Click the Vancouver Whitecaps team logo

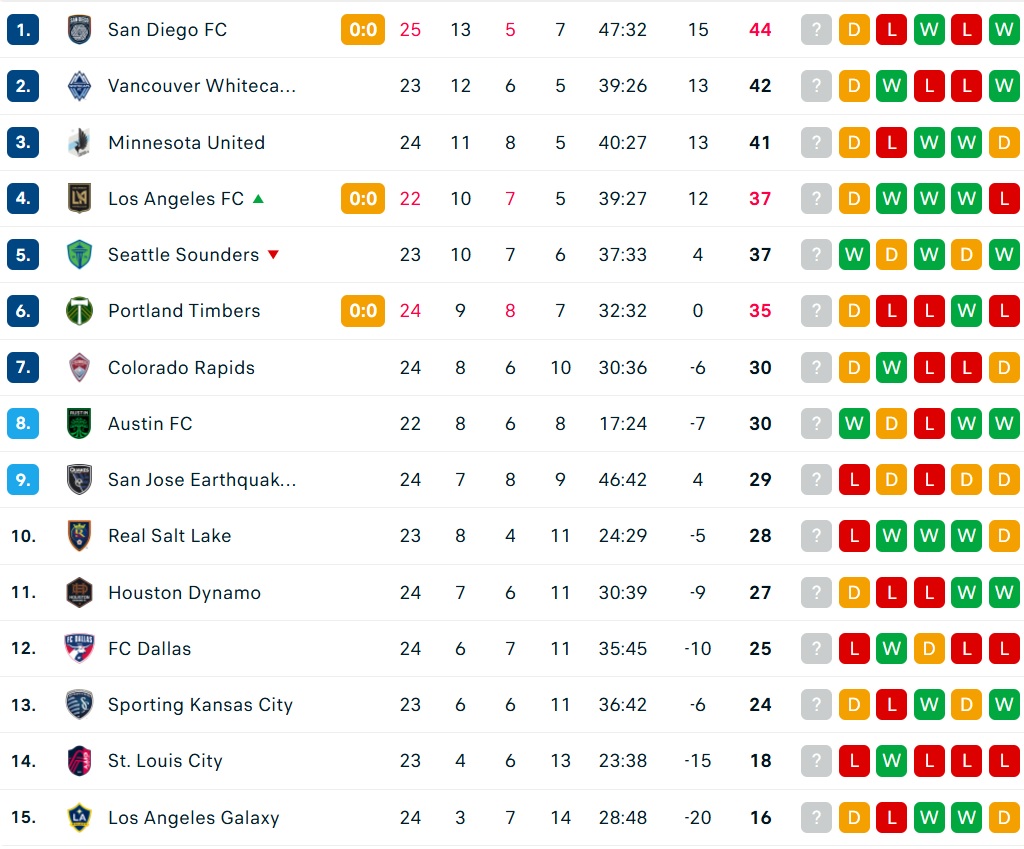(79, 86)
